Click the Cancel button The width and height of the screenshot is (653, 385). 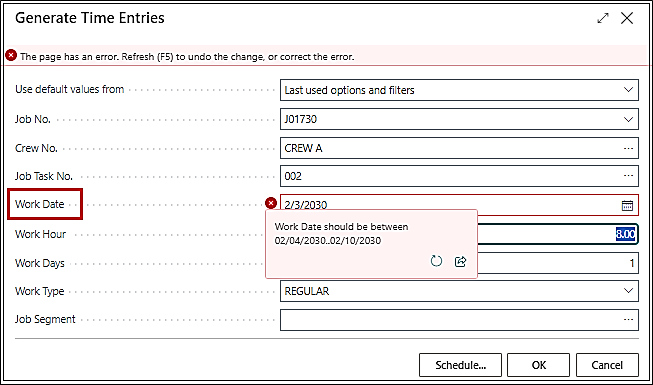click(607, 365)
